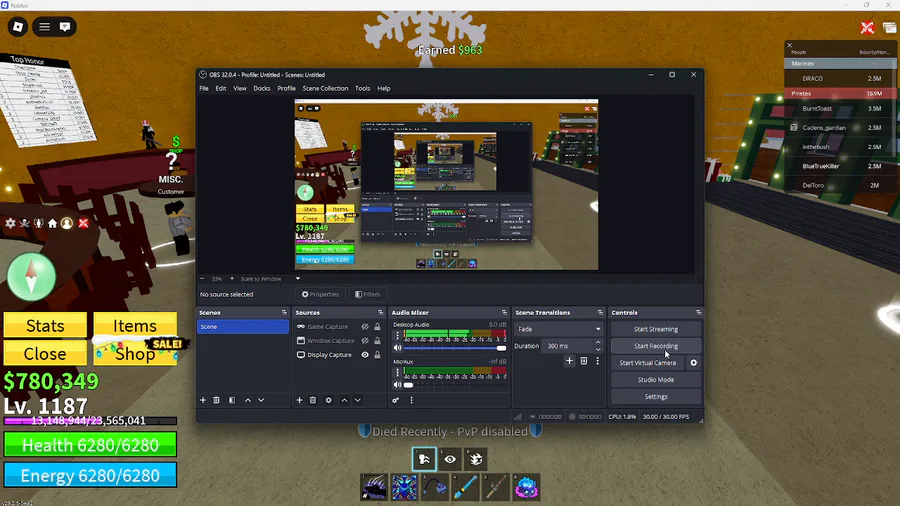
Task: Click the red crossed swords icon top right
Action: pyautogui.click(x=867, y=28)
